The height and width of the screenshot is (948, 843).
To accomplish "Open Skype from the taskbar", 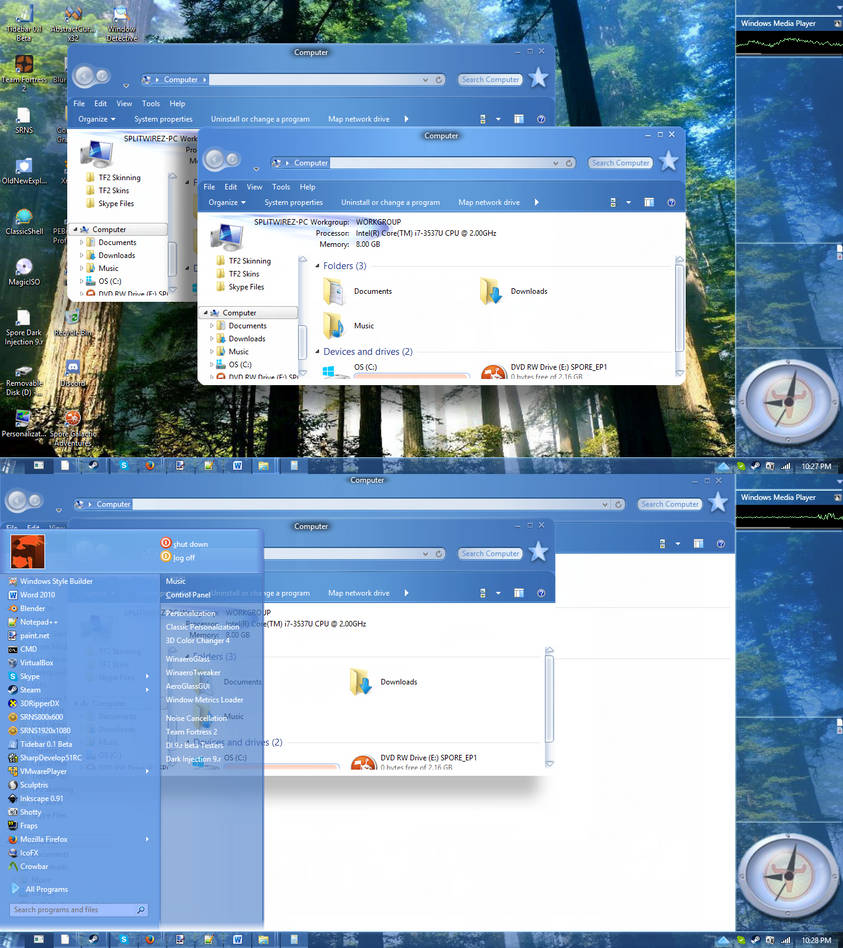I will coord(123,940).
